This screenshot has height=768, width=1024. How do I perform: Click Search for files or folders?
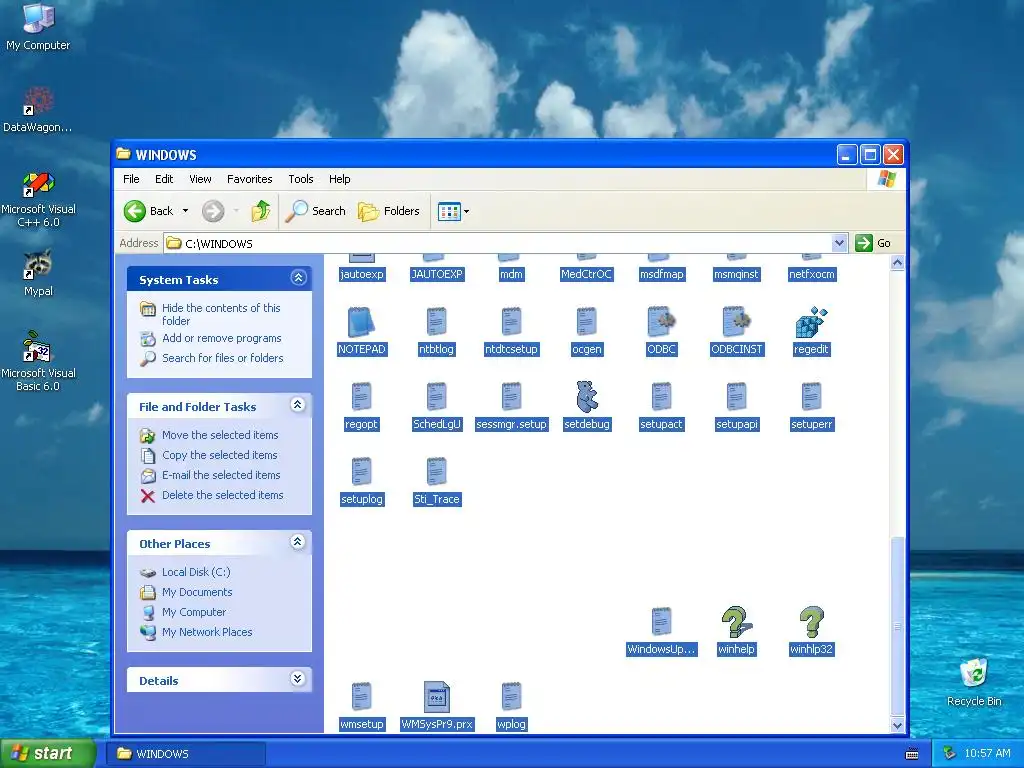[223, 358]
